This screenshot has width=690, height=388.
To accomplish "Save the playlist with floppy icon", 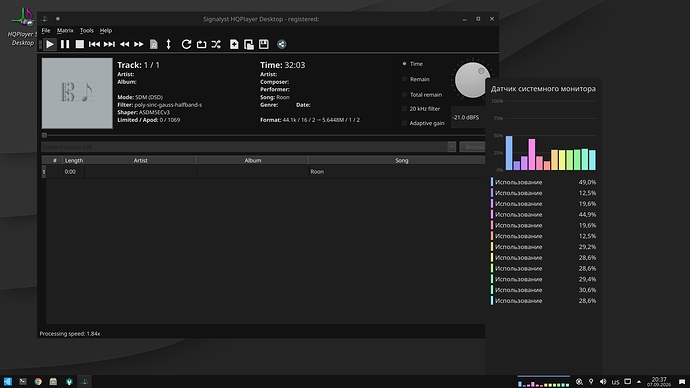I will coord(264,44).
